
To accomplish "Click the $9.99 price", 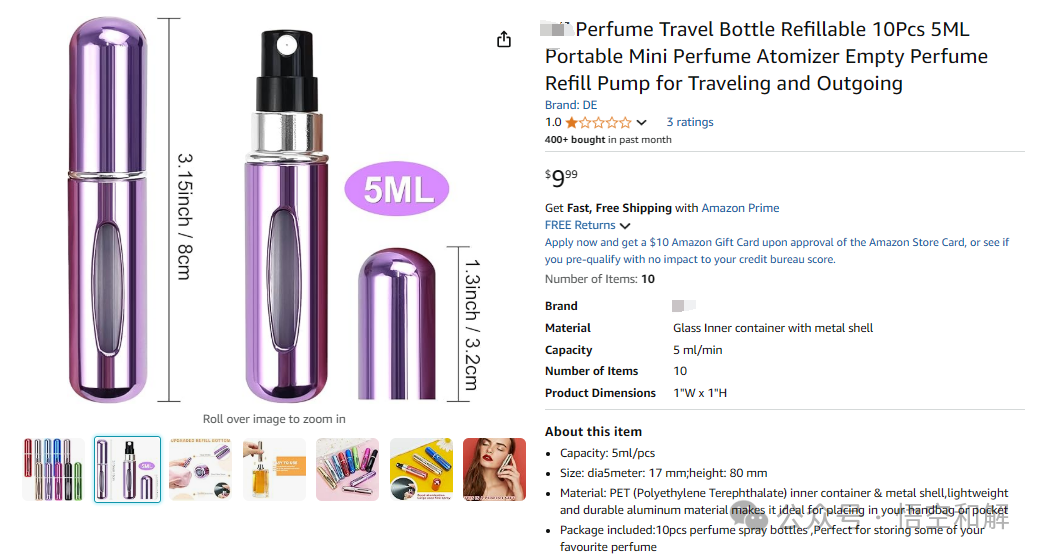I will (561, 178).
